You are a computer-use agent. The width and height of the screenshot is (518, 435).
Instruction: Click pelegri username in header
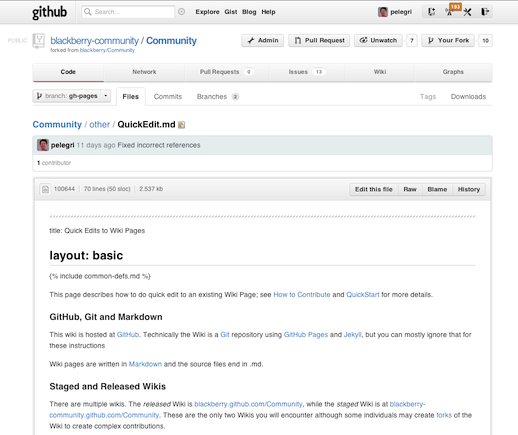point(401,12)
